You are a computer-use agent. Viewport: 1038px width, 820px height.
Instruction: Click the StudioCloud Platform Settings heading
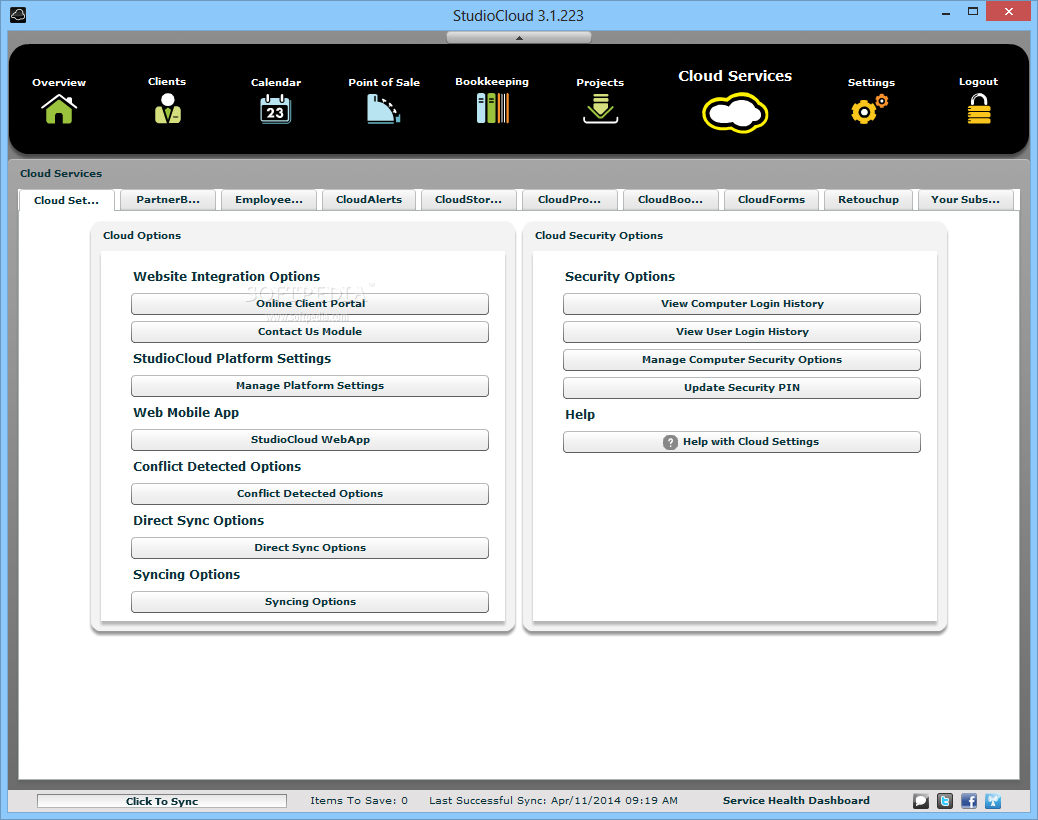(232, 359)
